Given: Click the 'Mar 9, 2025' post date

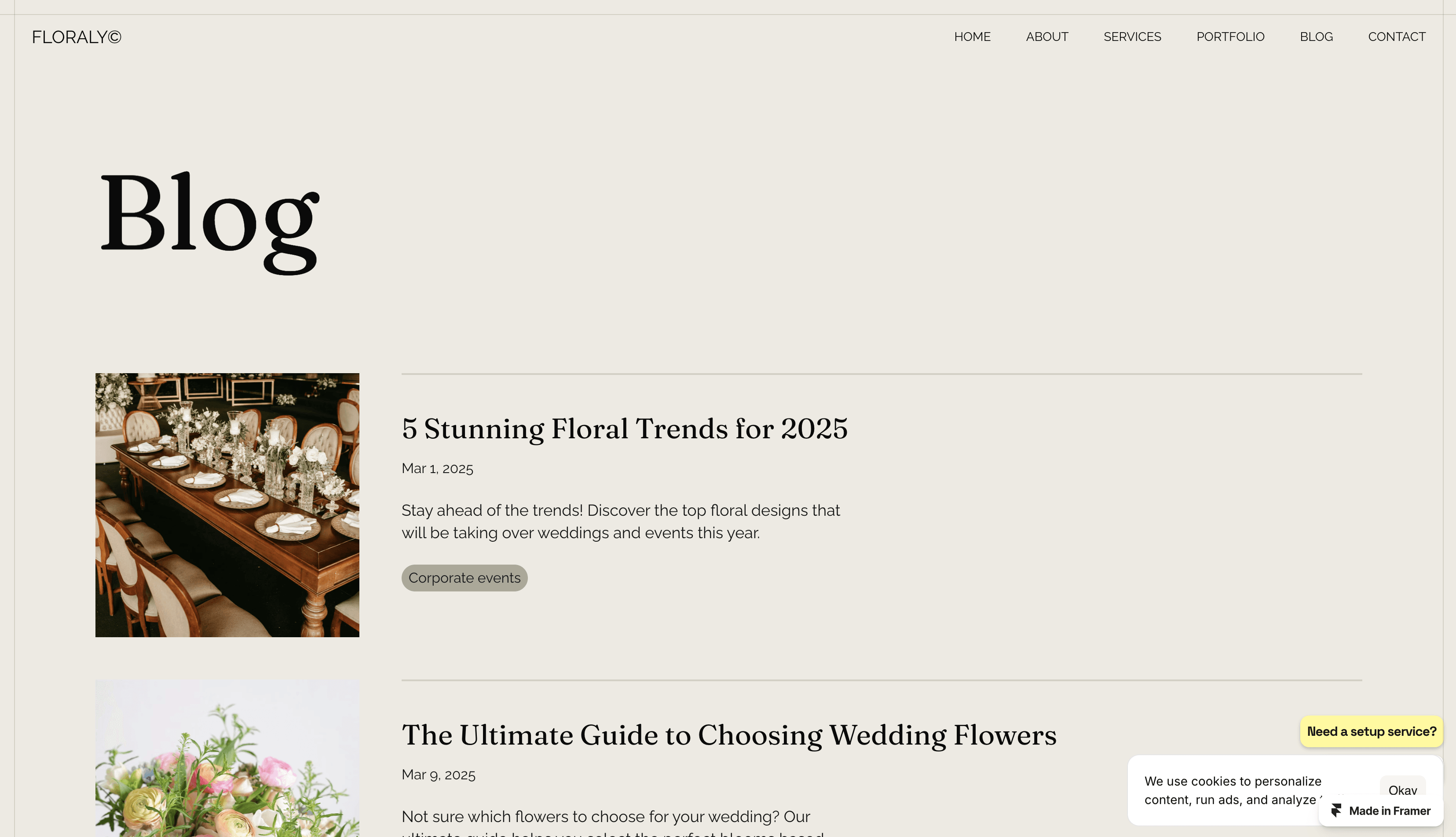Looking at the screenshot, I should coord(439,775).
